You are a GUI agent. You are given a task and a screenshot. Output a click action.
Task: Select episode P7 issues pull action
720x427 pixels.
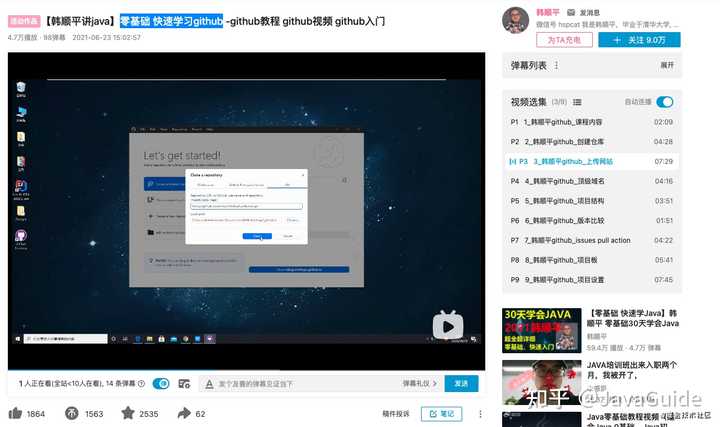pyautogui.click(x=591, y=241)
